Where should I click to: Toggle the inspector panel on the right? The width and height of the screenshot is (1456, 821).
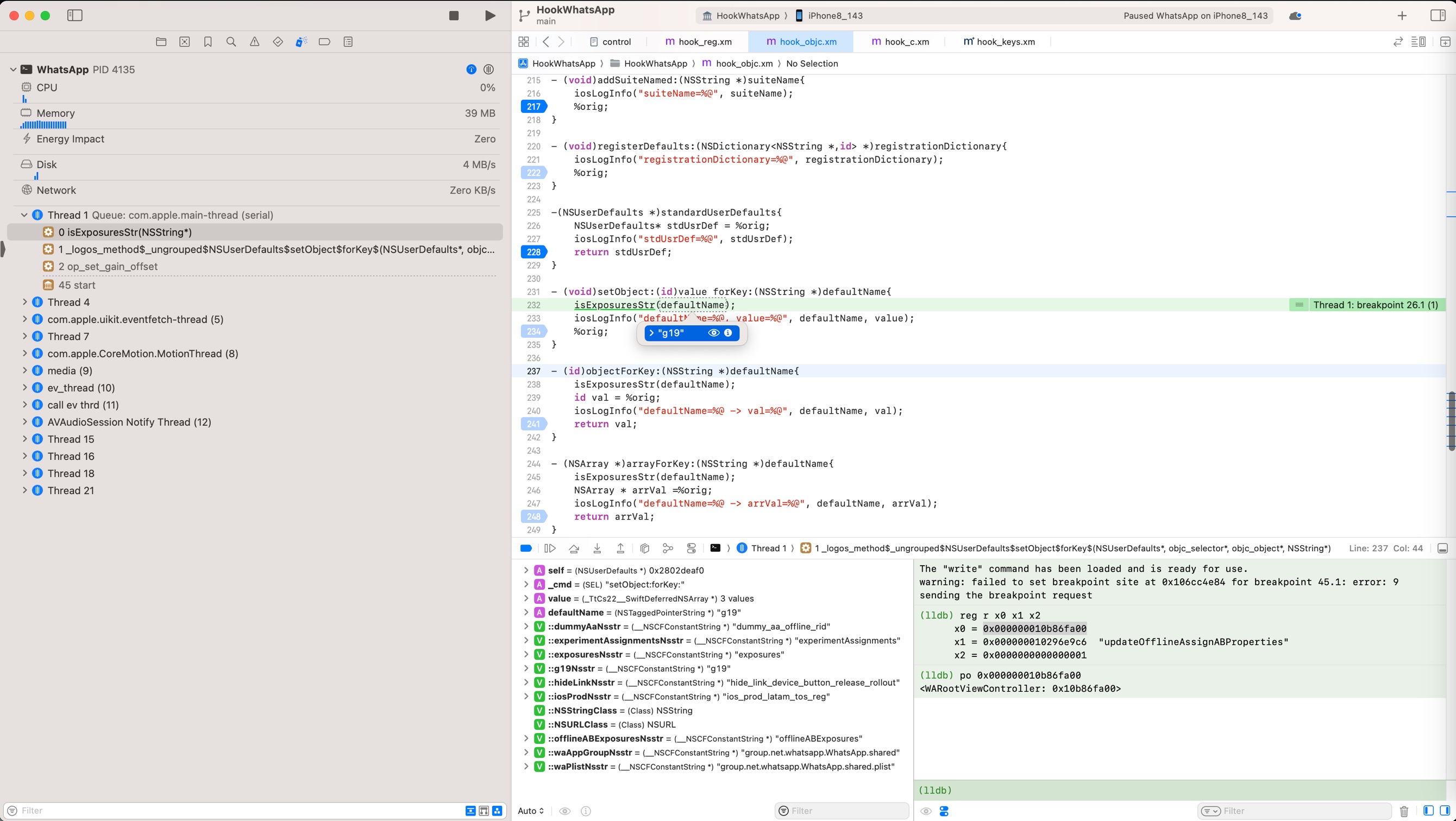(x=1438, y=16)
